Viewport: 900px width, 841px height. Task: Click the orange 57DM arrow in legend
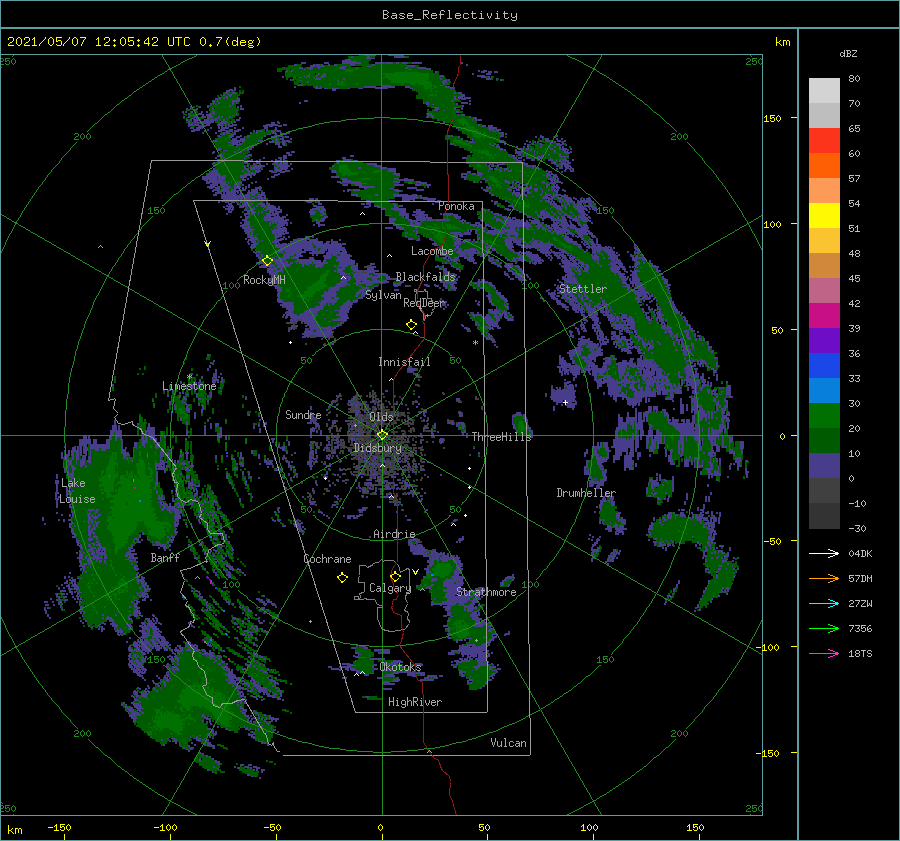[824, 578]
